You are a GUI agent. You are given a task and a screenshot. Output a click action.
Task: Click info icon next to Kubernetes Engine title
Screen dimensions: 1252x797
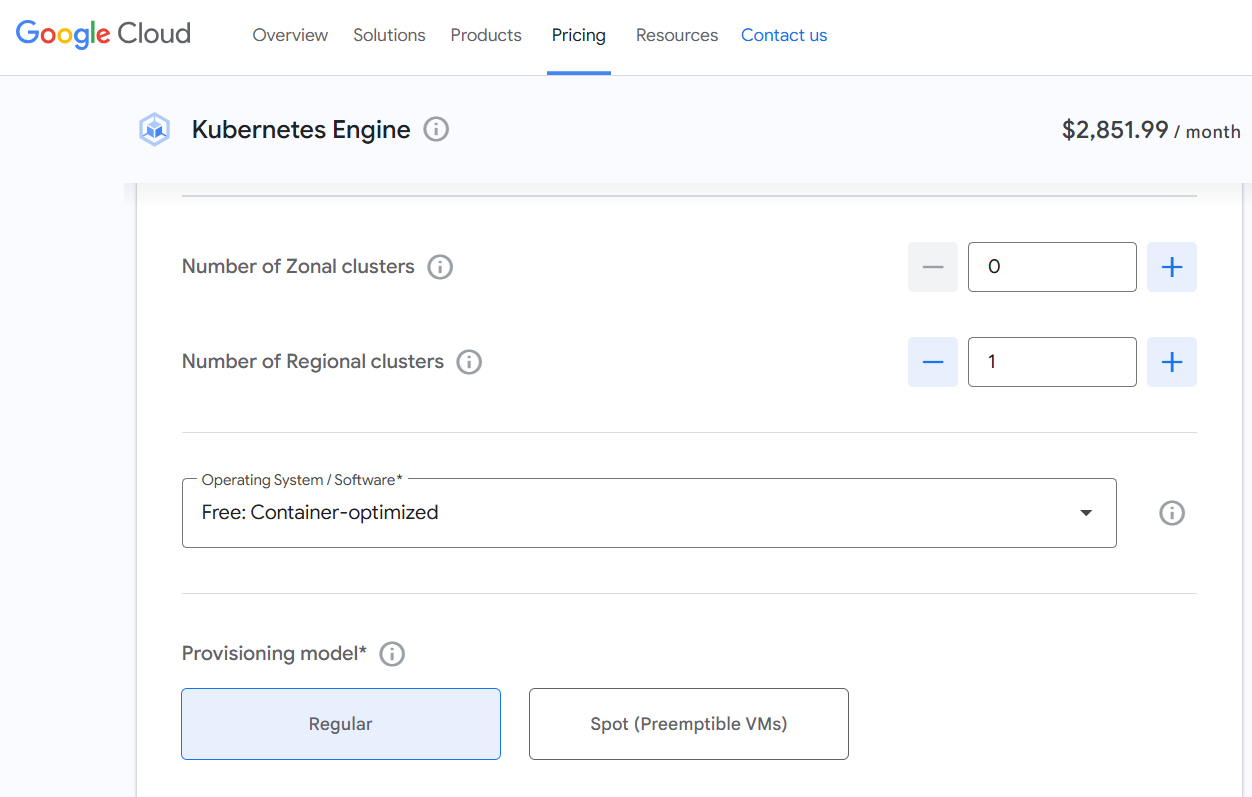(436, 129)
